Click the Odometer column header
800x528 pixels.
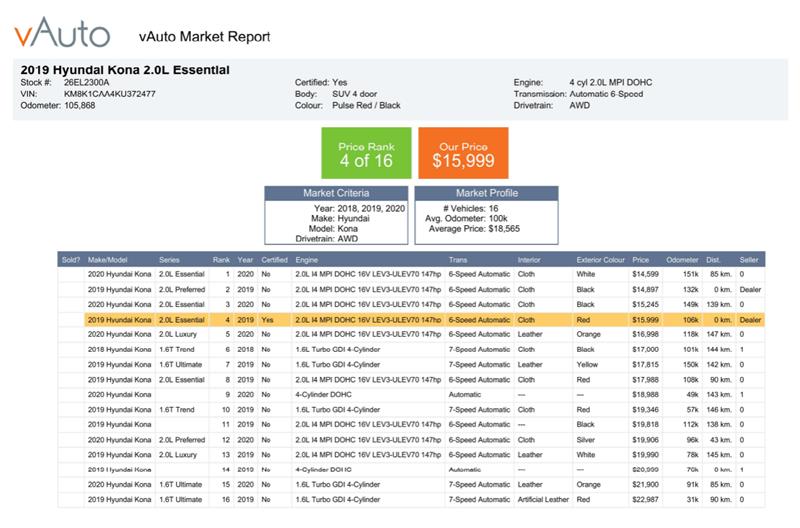tap(682, 260)
